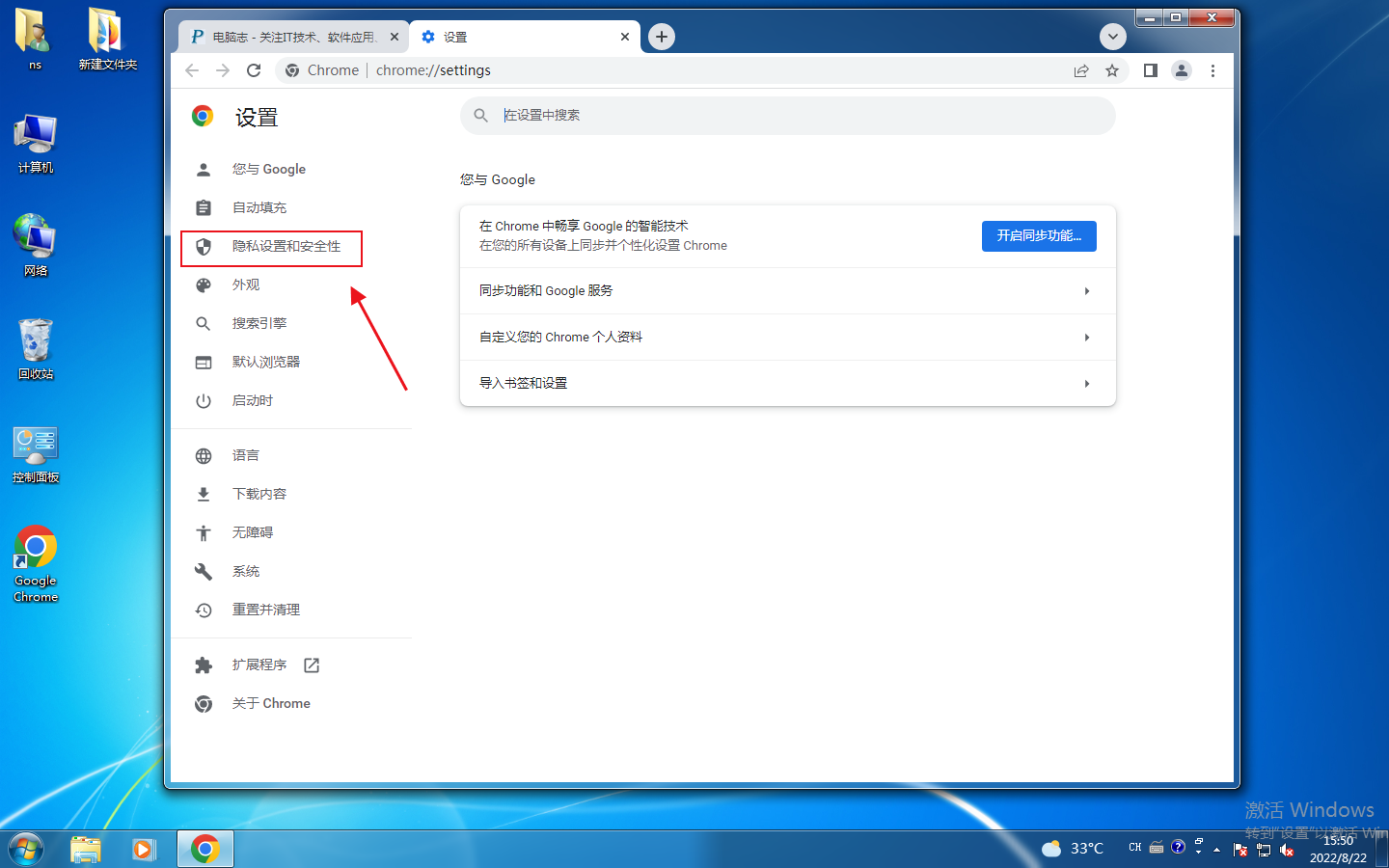
Task: Click the 计算机 desktop icon
Action: coord(36,144)
